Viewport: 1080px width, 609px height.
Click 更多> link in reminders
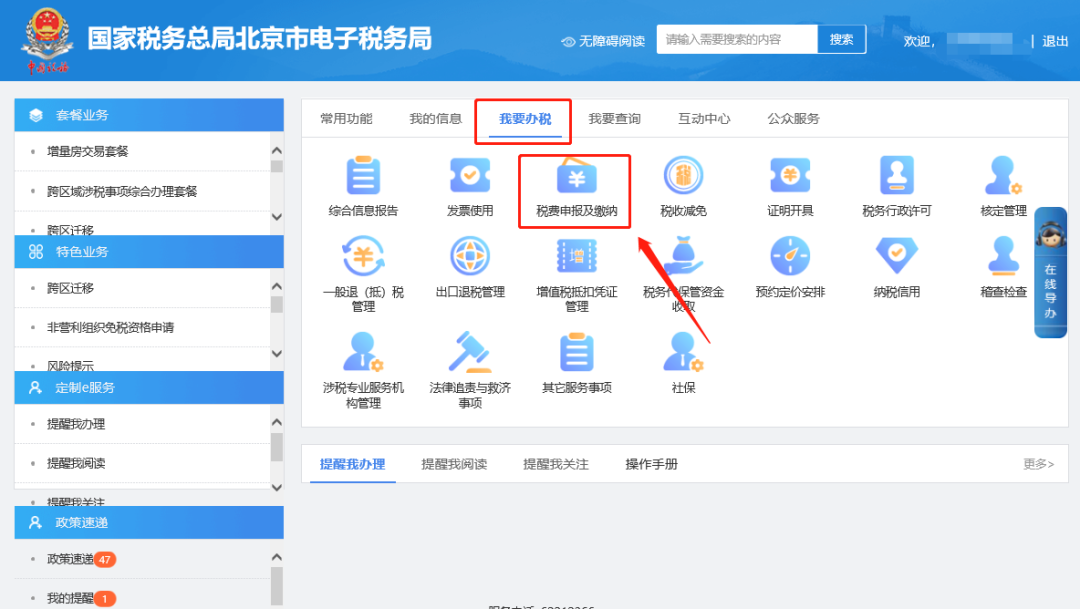(x=1038, y=464)
